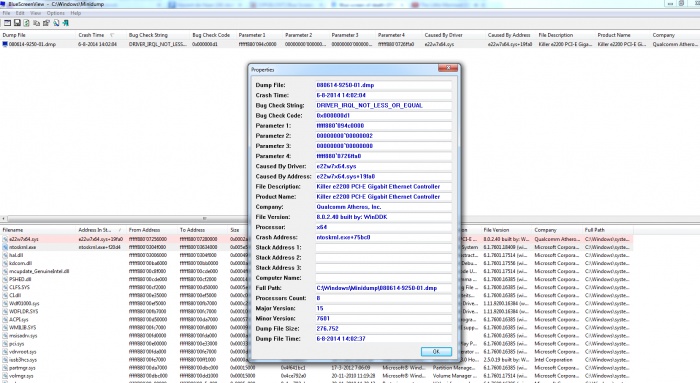Sort by the Crash Time column header
700x383 pixels.
(x=101, y=35)
